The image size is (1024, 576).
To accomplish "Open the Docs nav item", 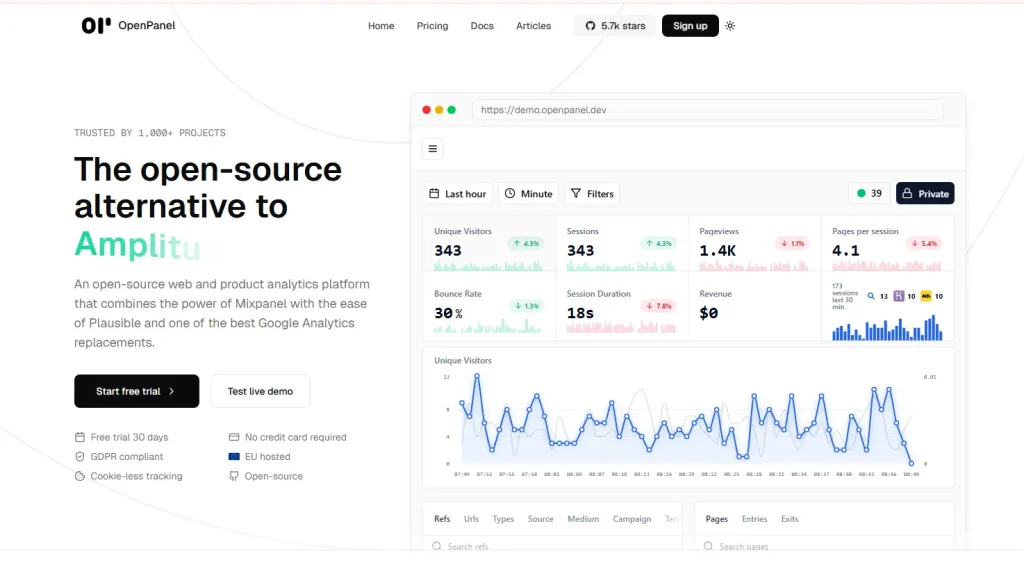I will [482, 26].
